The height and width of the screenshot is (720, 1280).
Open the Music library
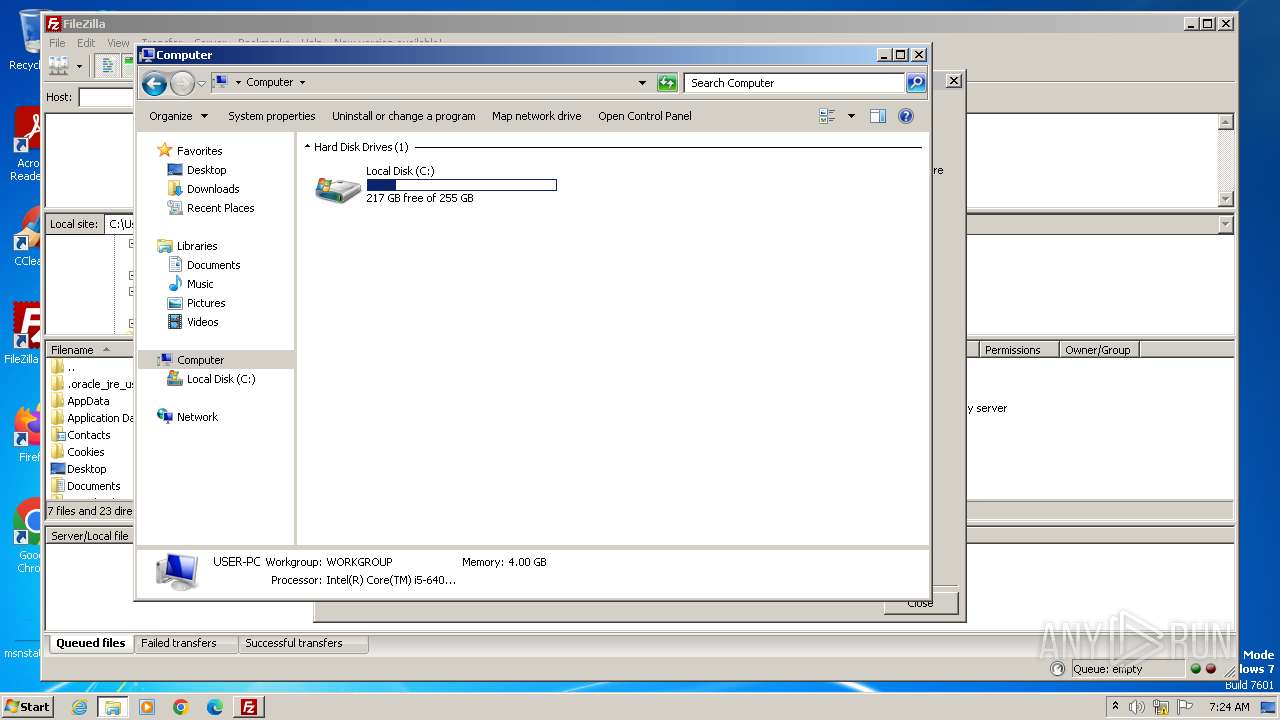200,284
